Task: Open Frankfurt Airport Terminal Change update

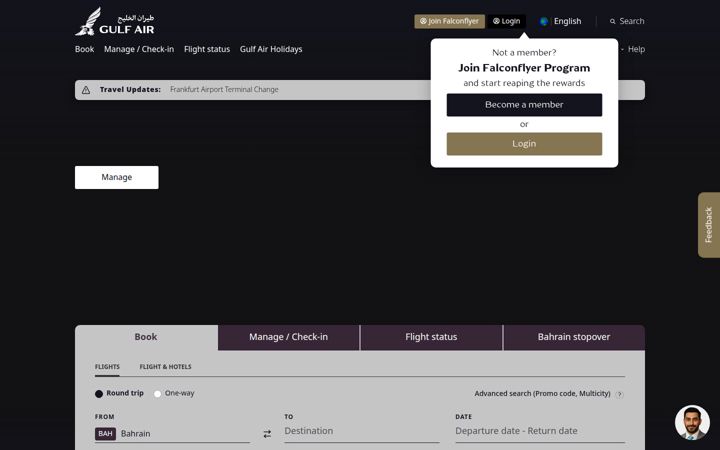Action: pos(224,90)
